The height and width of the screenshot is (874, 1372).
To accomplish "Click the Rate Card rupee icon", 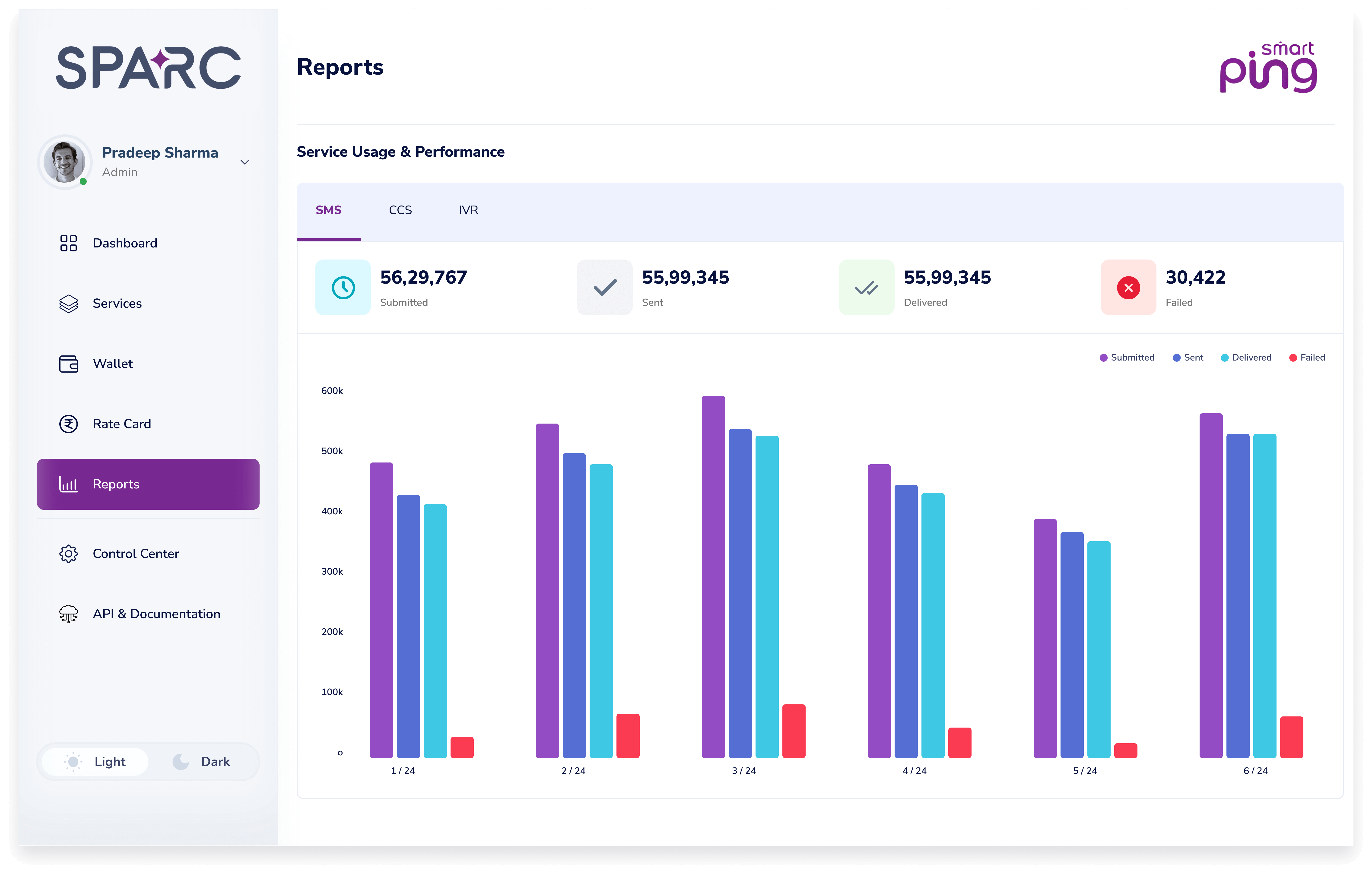I will (x=68, y=424).
